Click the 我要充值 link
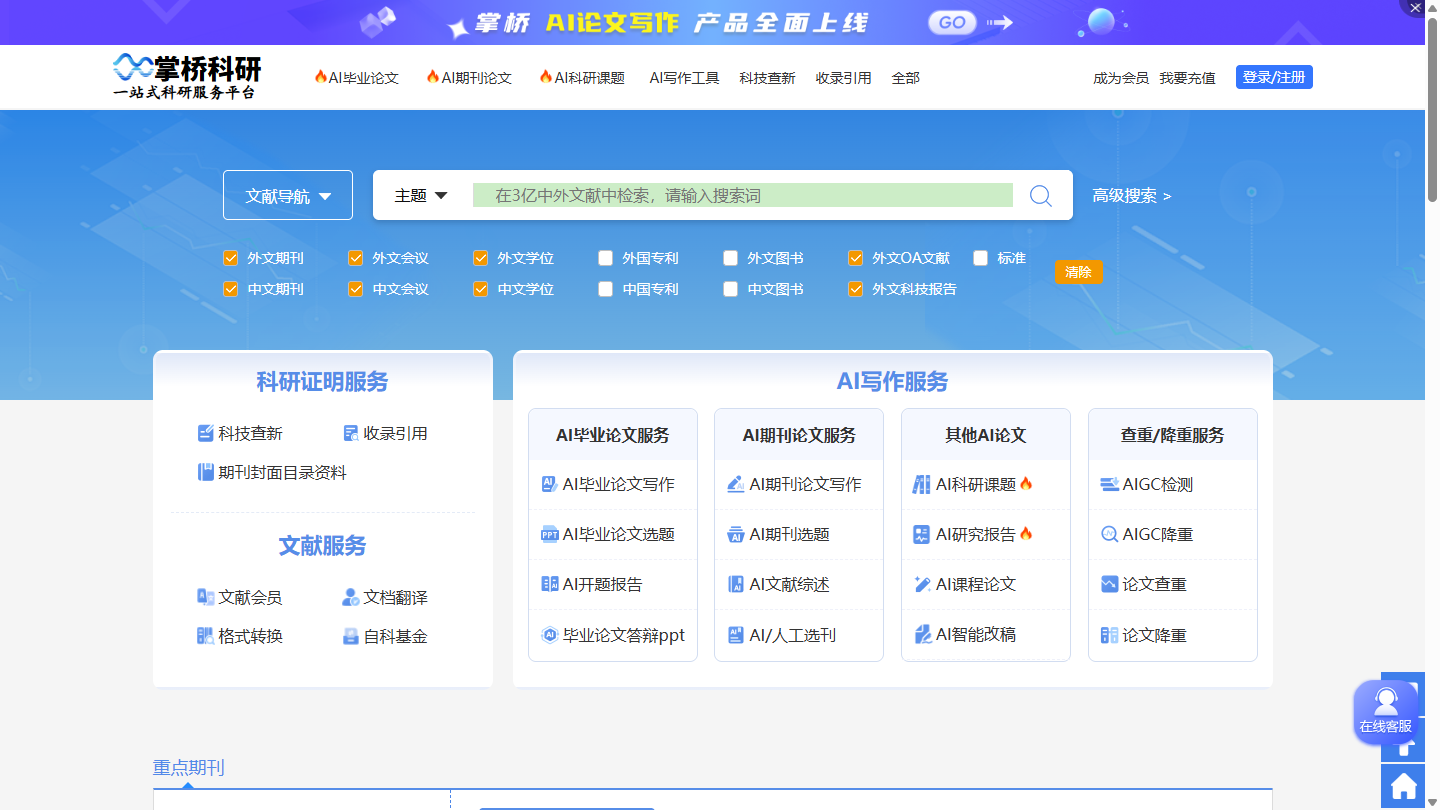1440x810 pixels. tap(1187, 78)
